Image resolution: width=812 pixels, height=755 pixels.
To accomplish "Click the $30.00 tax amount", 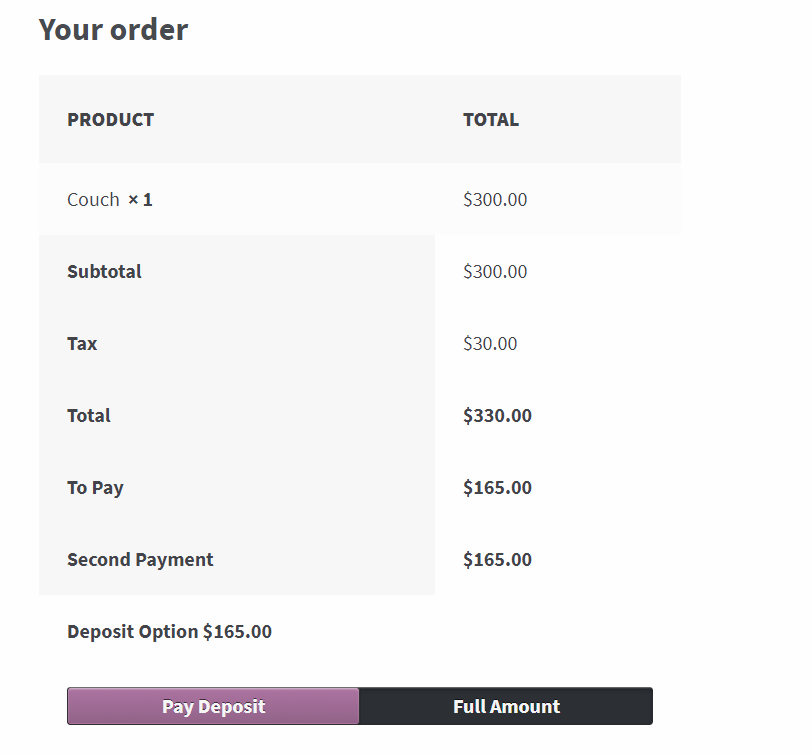I will [x=490, y=344].
